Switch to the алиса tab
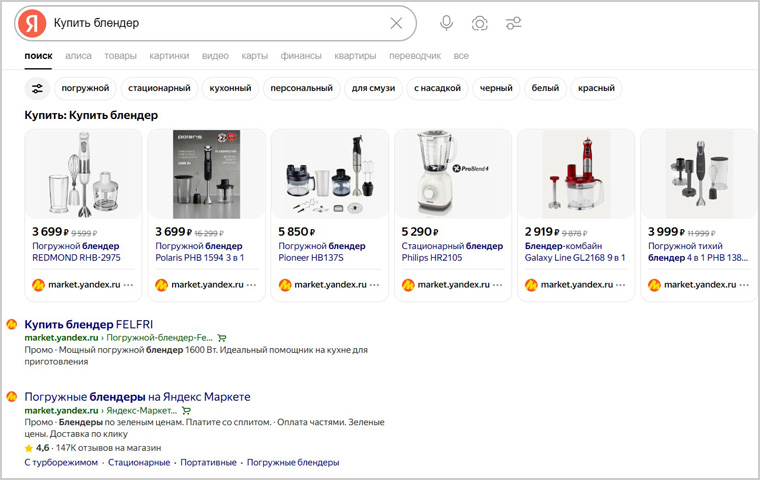Viewport: 760px width, 480px height. point(78,56)
